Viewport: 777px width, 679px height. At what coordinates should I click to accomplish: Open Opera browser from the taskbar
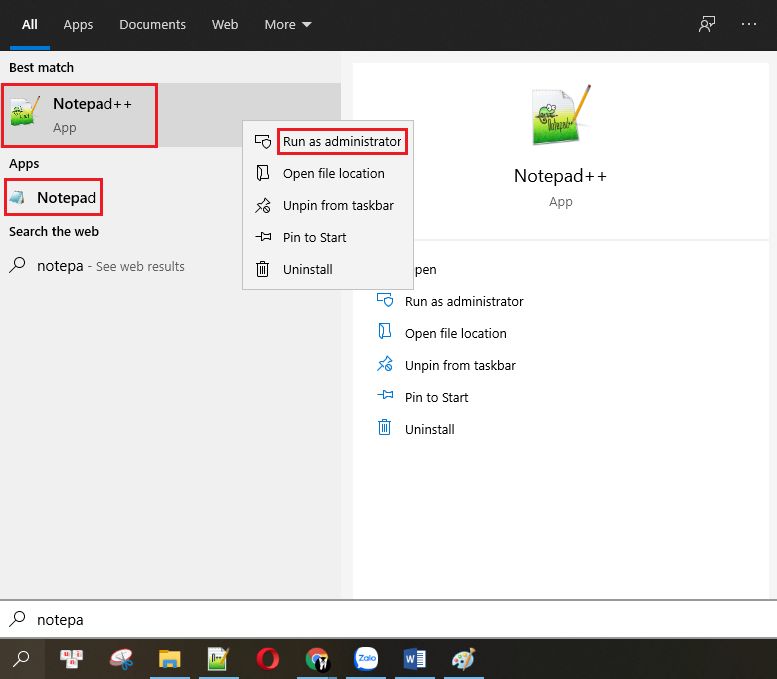point(268,659)
